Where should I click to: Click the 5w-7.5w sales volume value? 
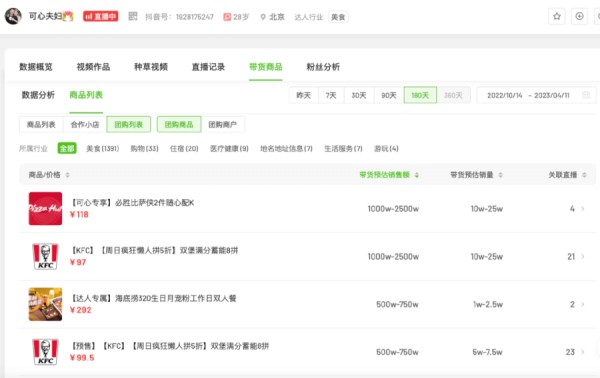[x=487, y=352]
